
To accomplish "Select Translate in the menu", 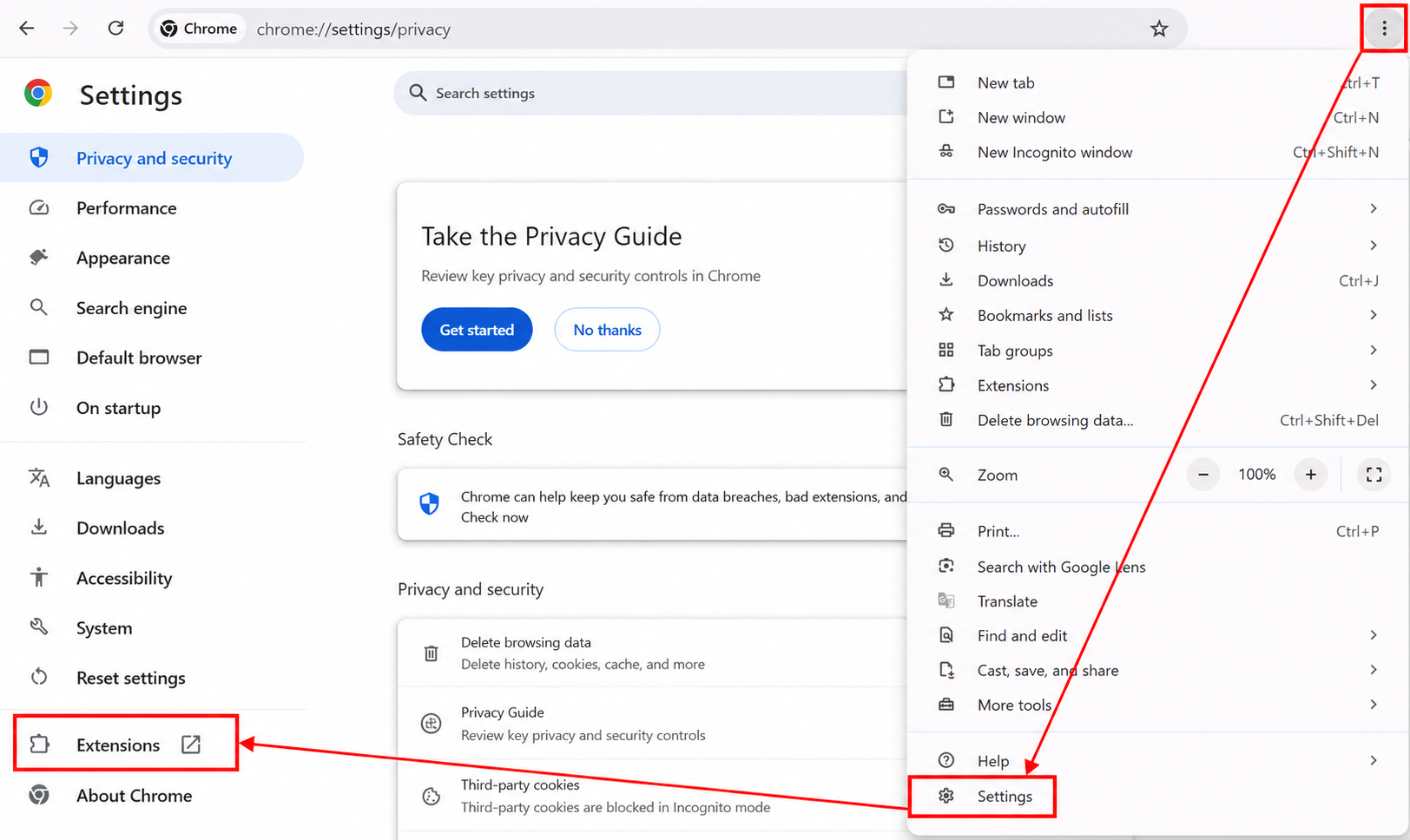I will pyautogui.click(x=1158, y=601).
